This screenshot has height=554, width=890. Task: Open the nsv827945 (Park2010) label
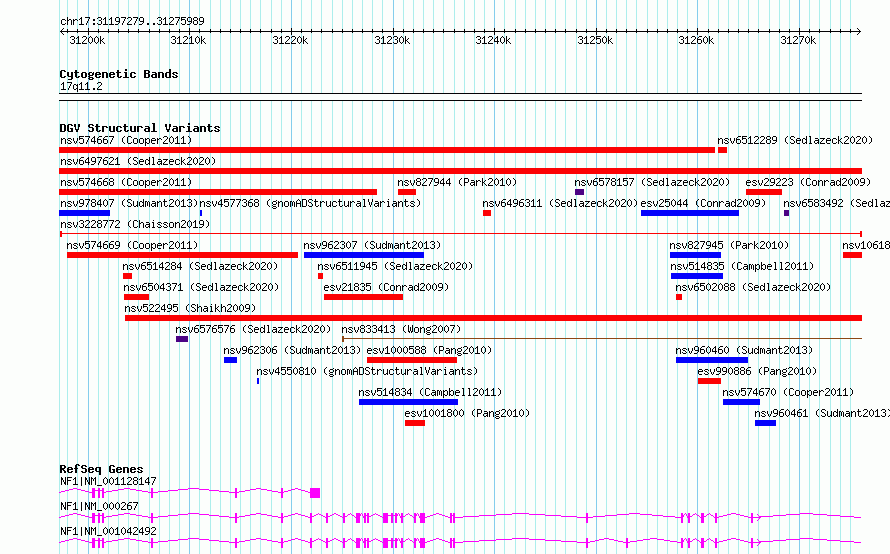pos(729,245)
